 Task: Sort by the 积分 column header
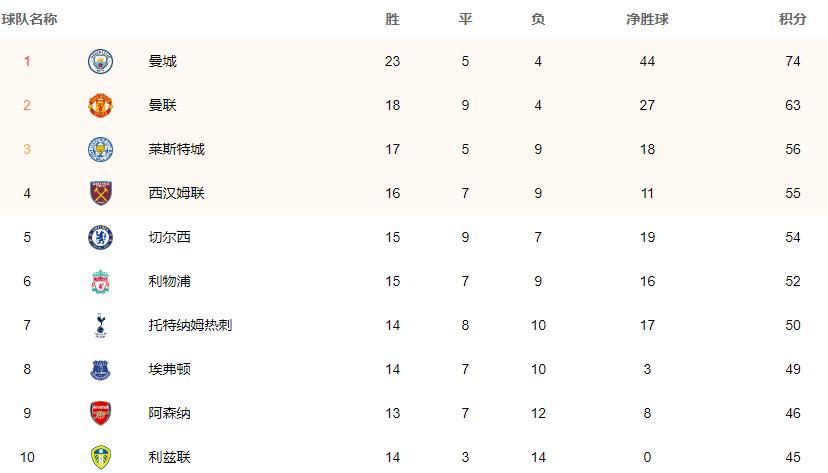click(793, 20)
